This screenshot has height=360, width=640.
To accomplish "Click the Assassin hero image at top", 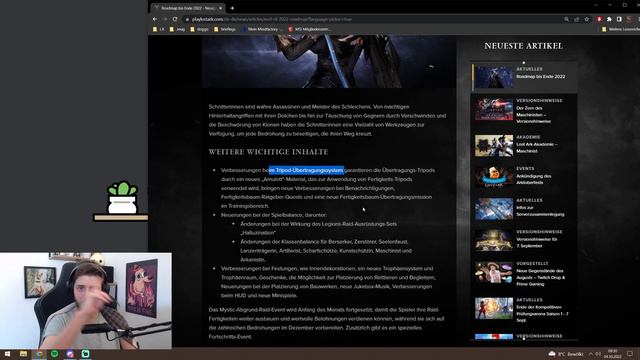I will click(x=329, y=61).
